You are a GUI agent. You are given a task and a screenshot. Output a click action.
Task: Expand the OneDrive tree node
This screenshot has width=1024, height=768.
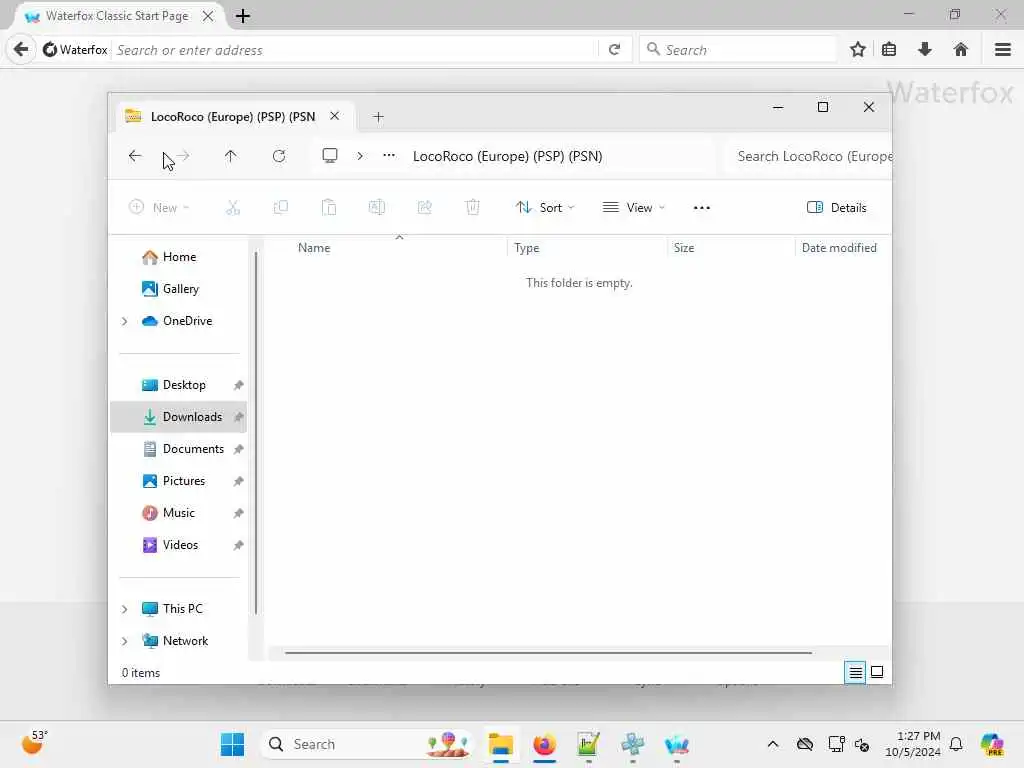(x=125, y=321)
